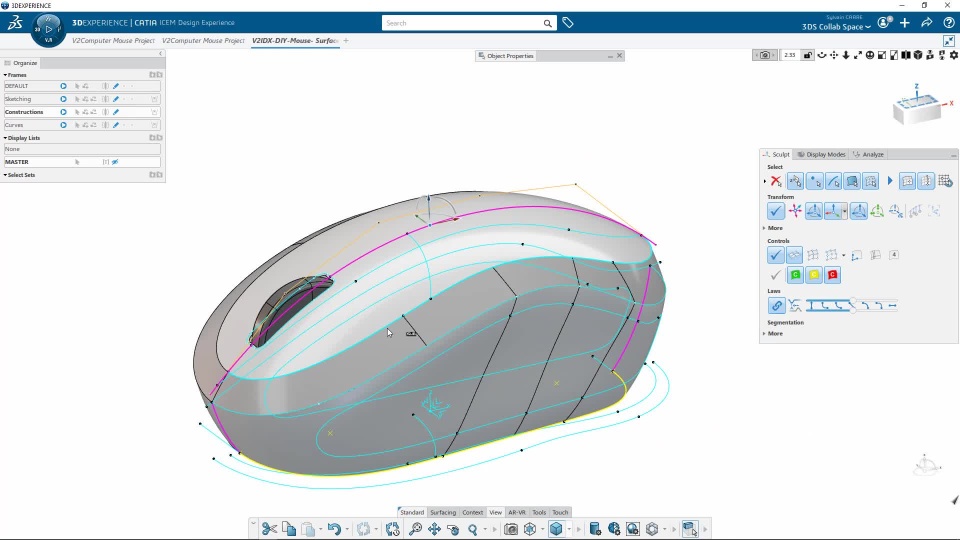Click the Undo arrow icon
Viewport: 960px width, 540px height.
pyautogui.click(x=334, y=529)
